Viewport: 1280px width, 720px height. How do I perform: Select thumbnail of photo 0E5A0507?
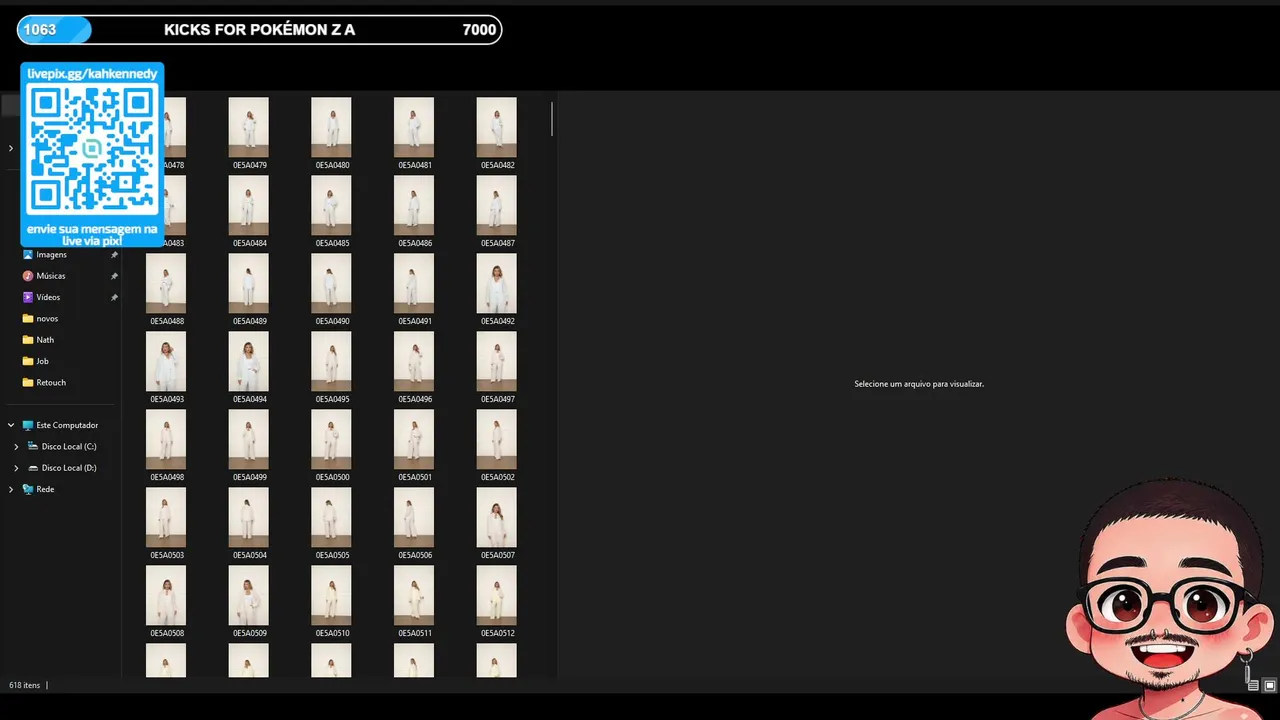pos(497,517)
